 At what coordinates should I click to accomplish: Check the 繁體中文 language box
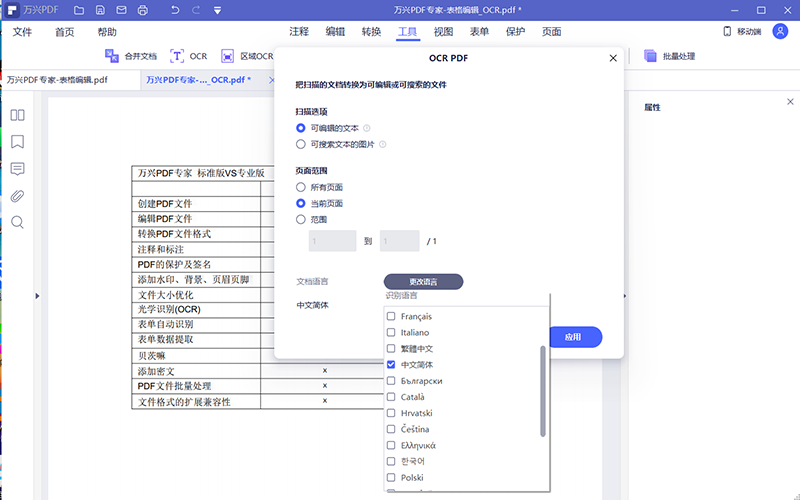(391, 348)
